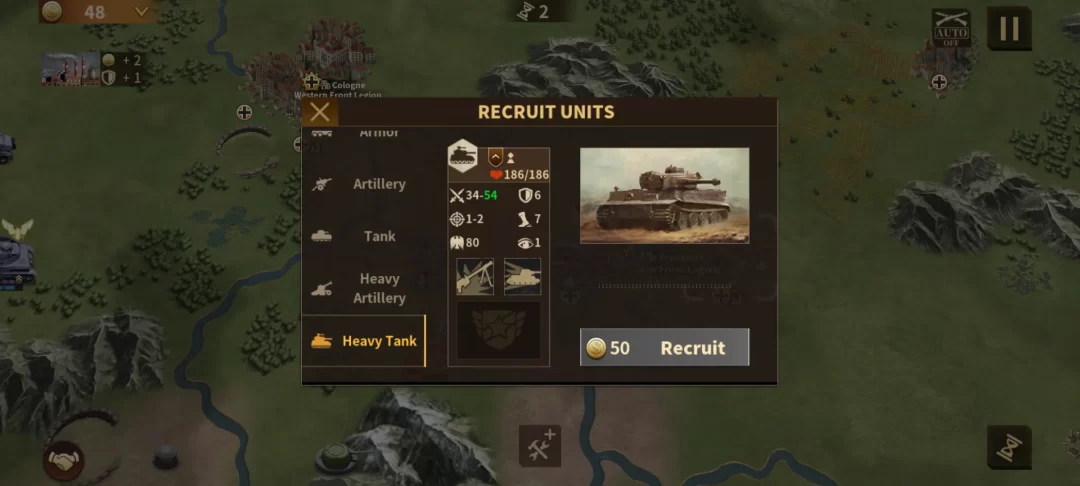This screenshot has width=1080, height=486.
Task: Click the Tiger tank preview image
Action: [665, 196]
